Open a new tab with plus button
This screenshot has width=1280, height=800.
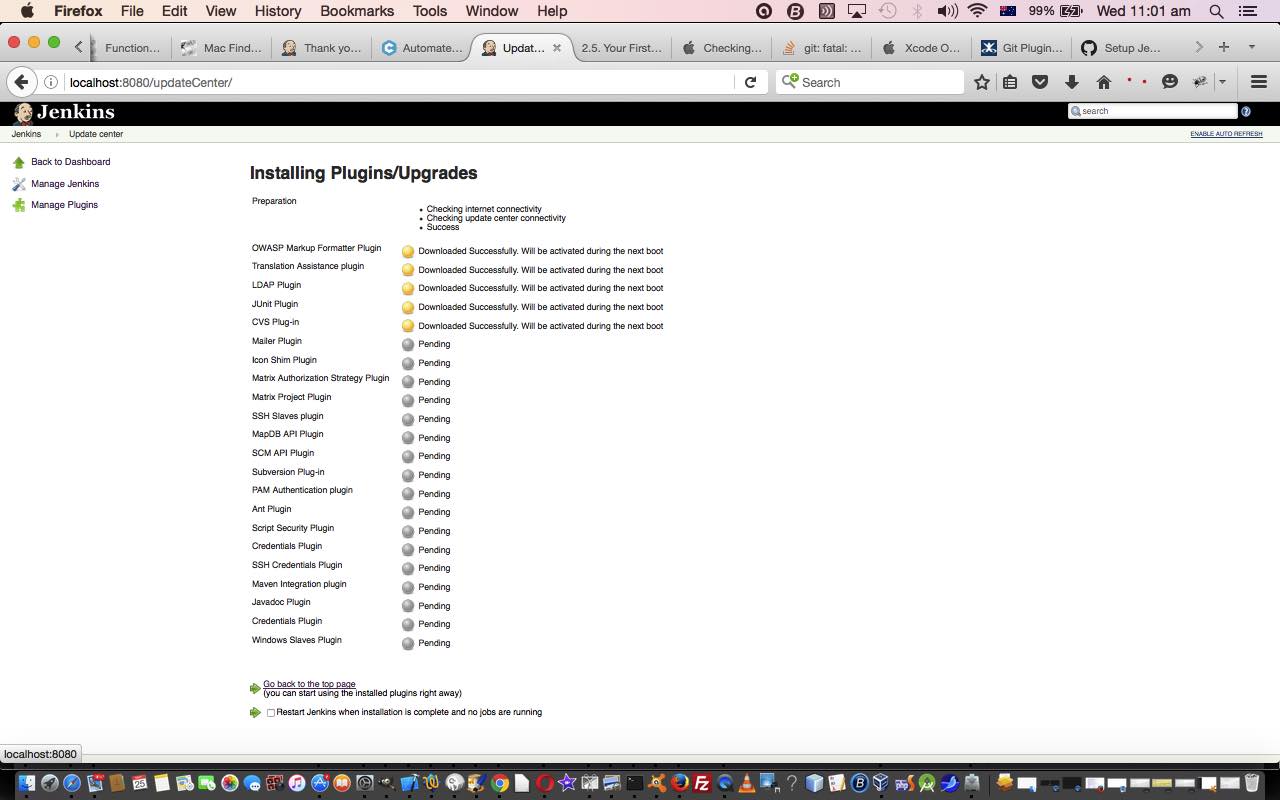[1223, 47]
